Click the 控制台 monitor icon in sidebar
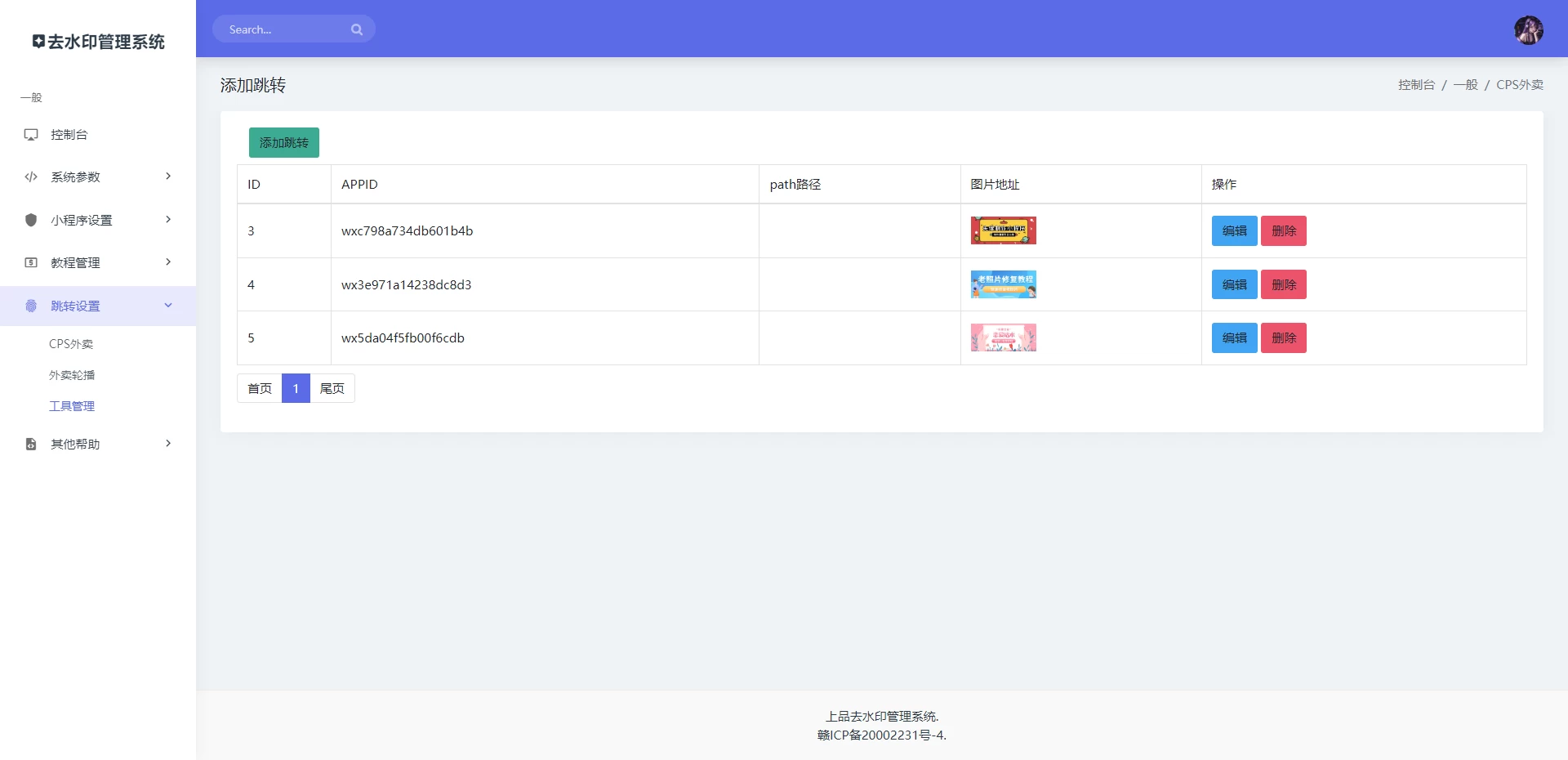This screenshot has height=760, width=1568. (x=30, y=135)
